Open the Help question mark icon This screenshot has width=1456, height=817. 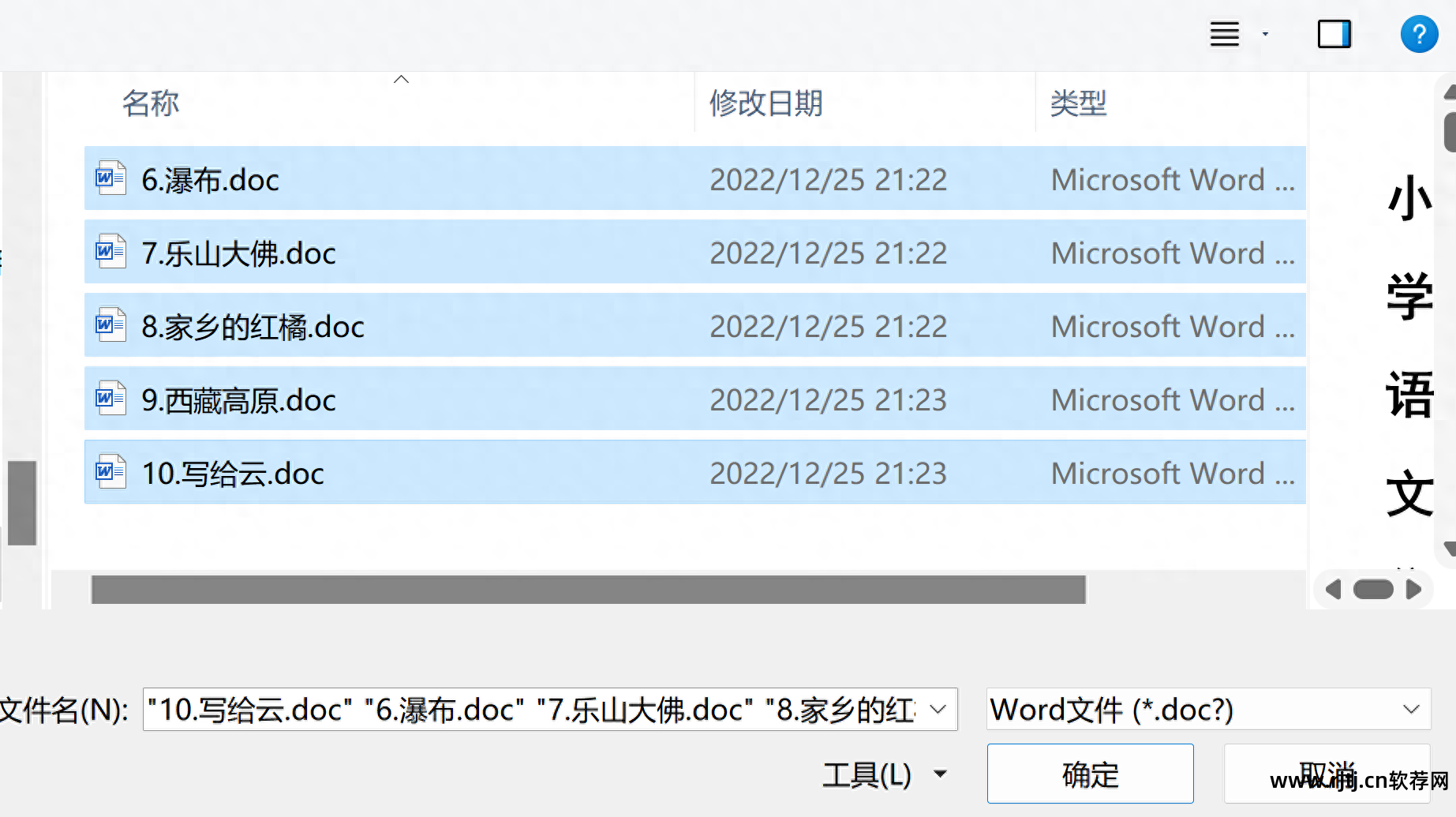[x=1419, y=34]
